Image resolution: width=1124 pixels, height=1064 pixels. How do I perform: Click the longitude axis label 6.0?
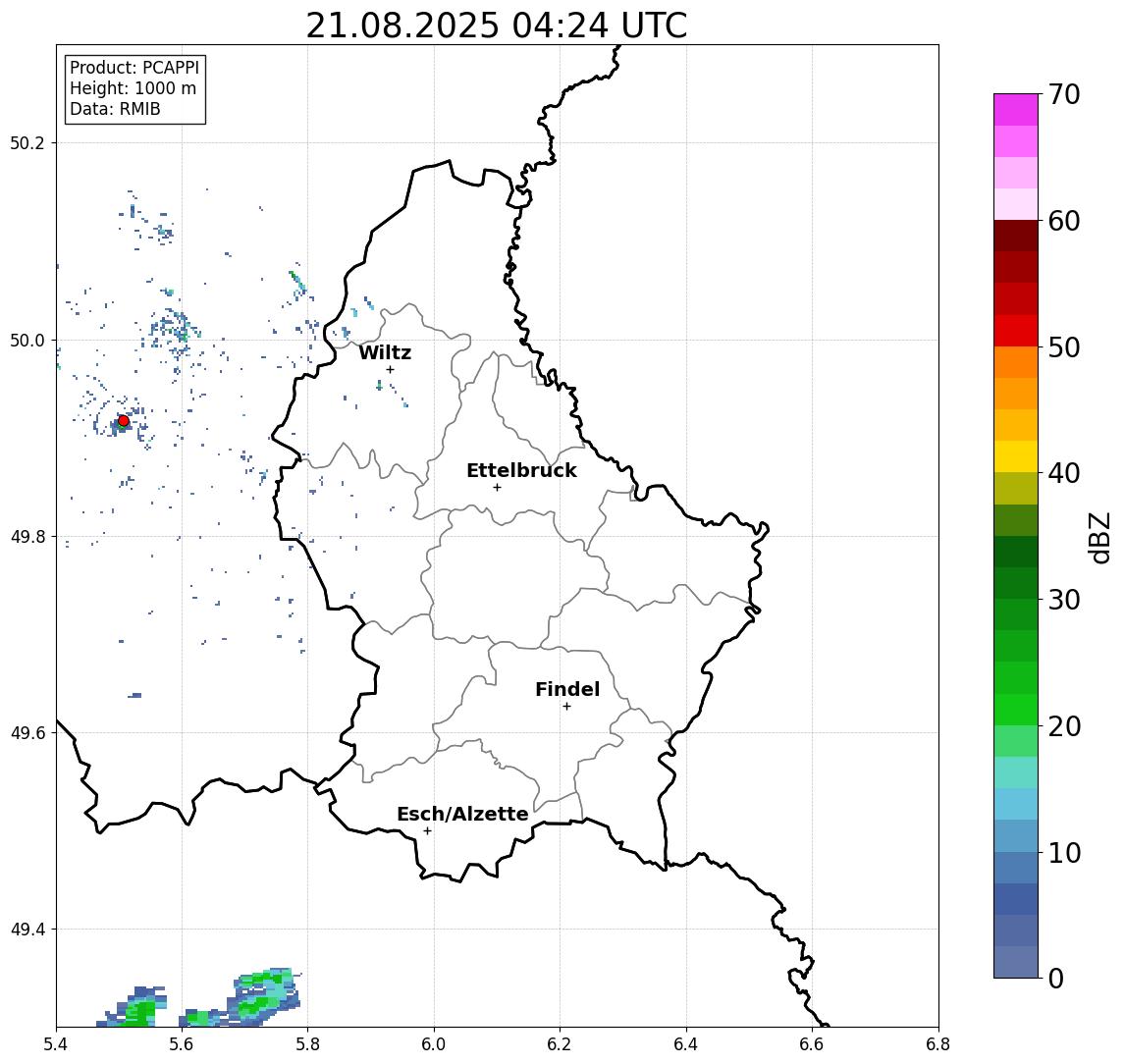tap(434, 1044)
